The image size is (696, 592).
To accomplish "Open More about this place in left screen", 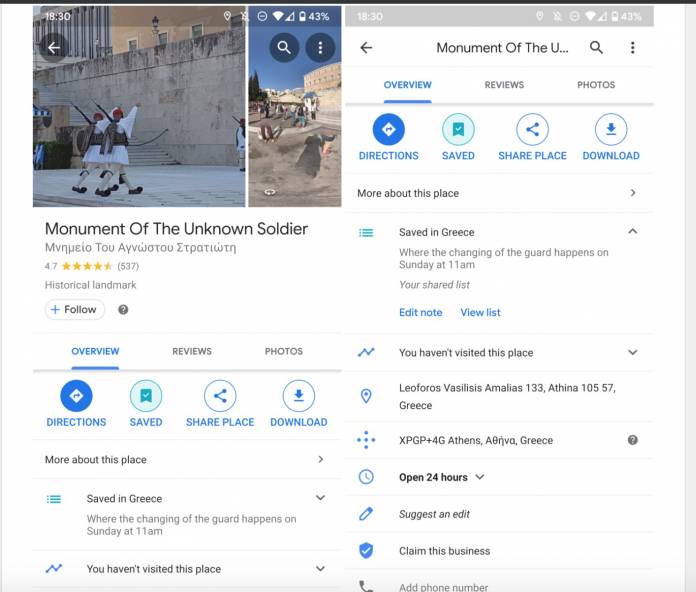I will pyautogui.click(x=187, y=460).
